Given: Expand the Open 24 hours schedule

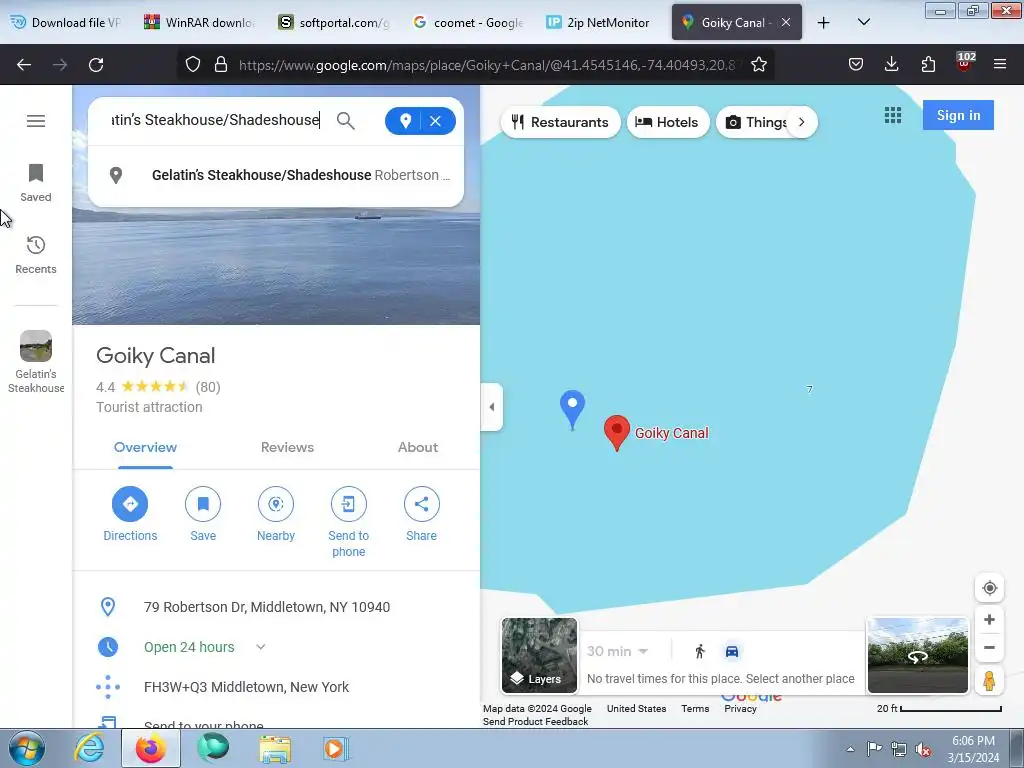Looking at the screenshot, I should (x=261, y=647).
